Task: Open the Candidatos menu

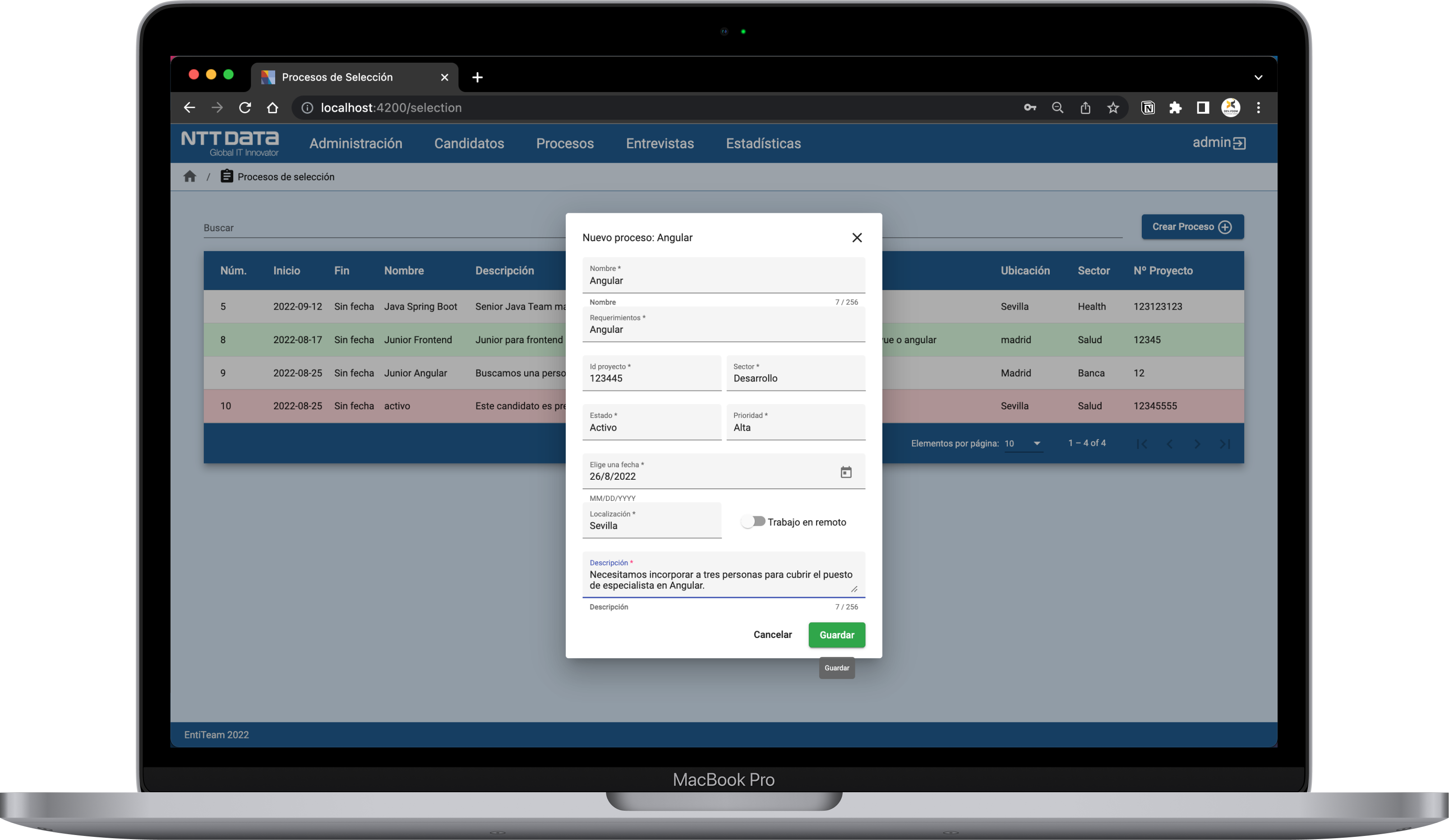Action: [469, 143]
